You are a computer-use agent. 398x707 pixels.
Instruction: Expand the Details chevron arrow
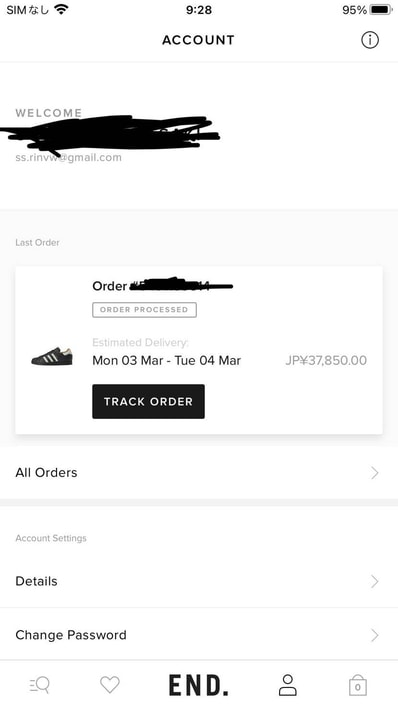coord(375,581)
